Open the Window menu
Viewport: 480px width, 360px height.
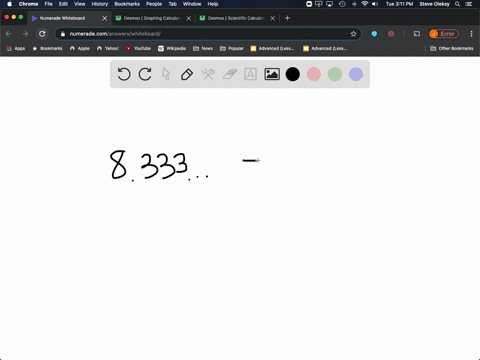pos(192,4)
